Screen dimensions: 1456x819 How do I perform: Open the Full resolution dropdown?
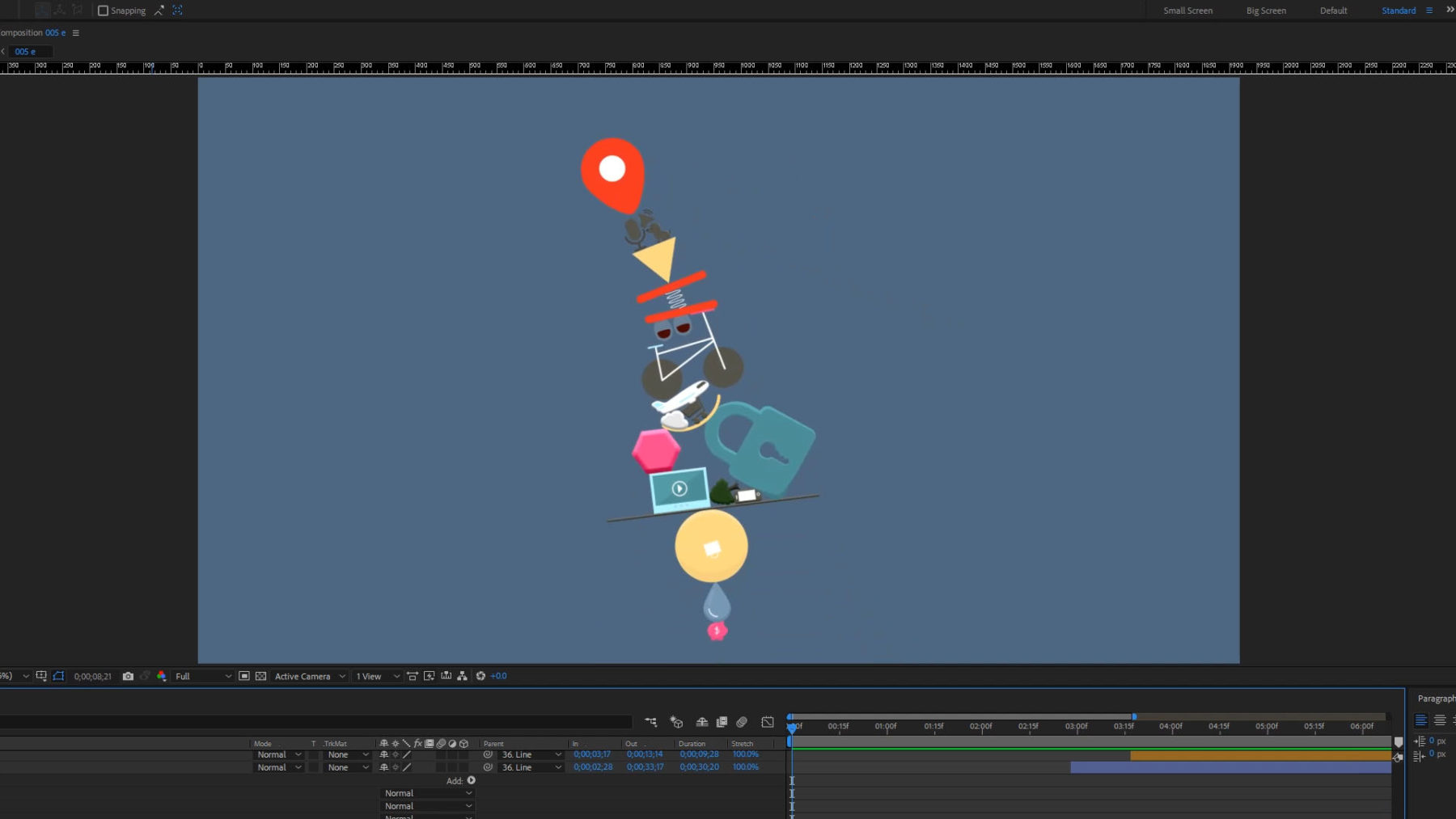click(203, 676)
